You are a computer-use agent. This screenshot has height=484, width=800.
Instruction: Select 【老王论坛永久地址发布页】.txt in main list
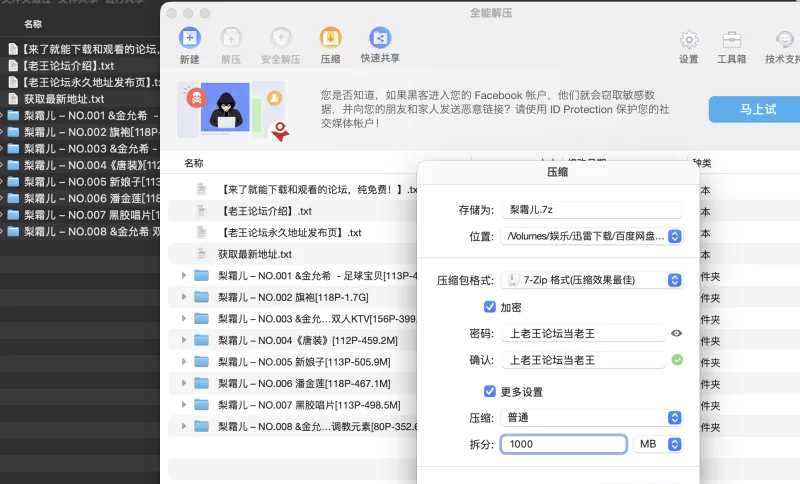(x=293, y=233)
